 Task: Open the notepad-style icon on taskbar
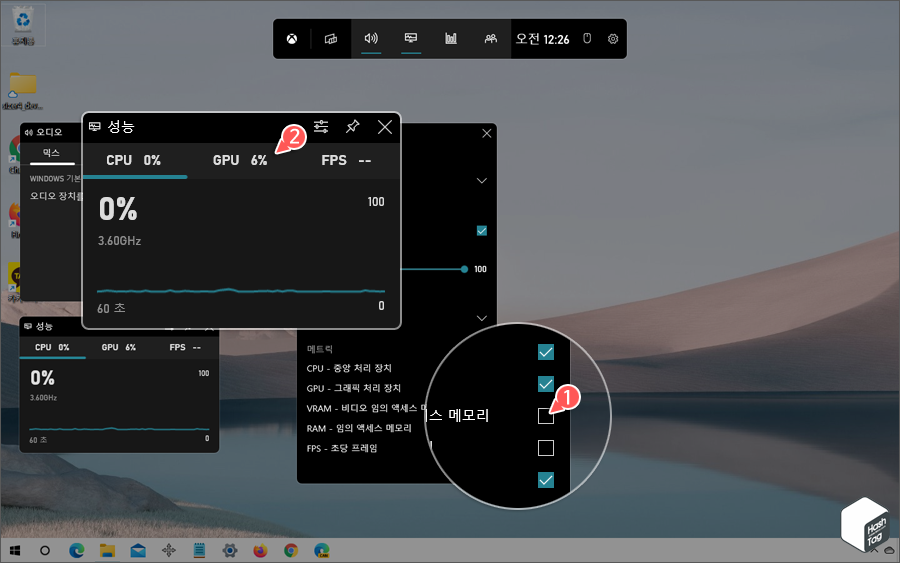click(x=199, y=551)
